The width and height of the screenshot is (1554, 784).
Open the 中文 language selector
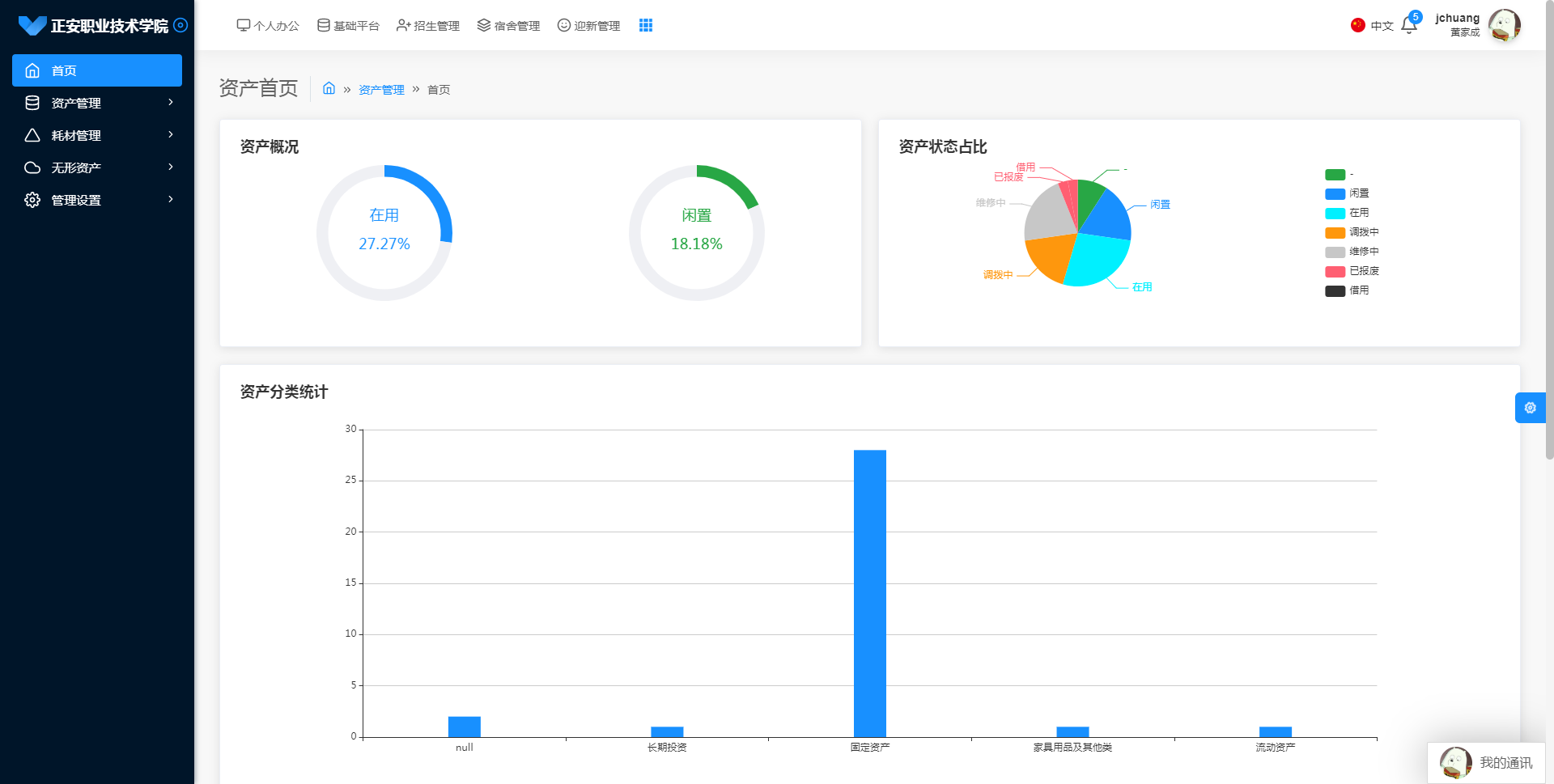(x=1372, y=26)
